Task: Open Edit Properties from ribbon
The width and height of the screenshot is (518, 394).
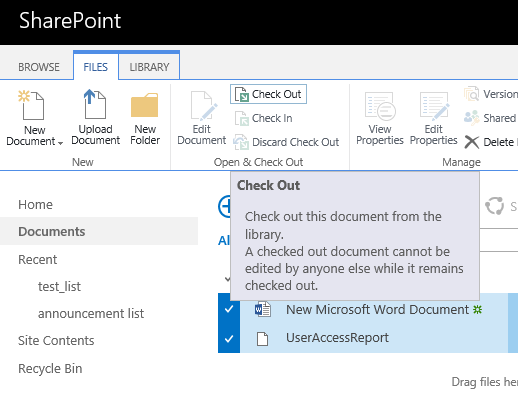Action: (x=433, y=119)
